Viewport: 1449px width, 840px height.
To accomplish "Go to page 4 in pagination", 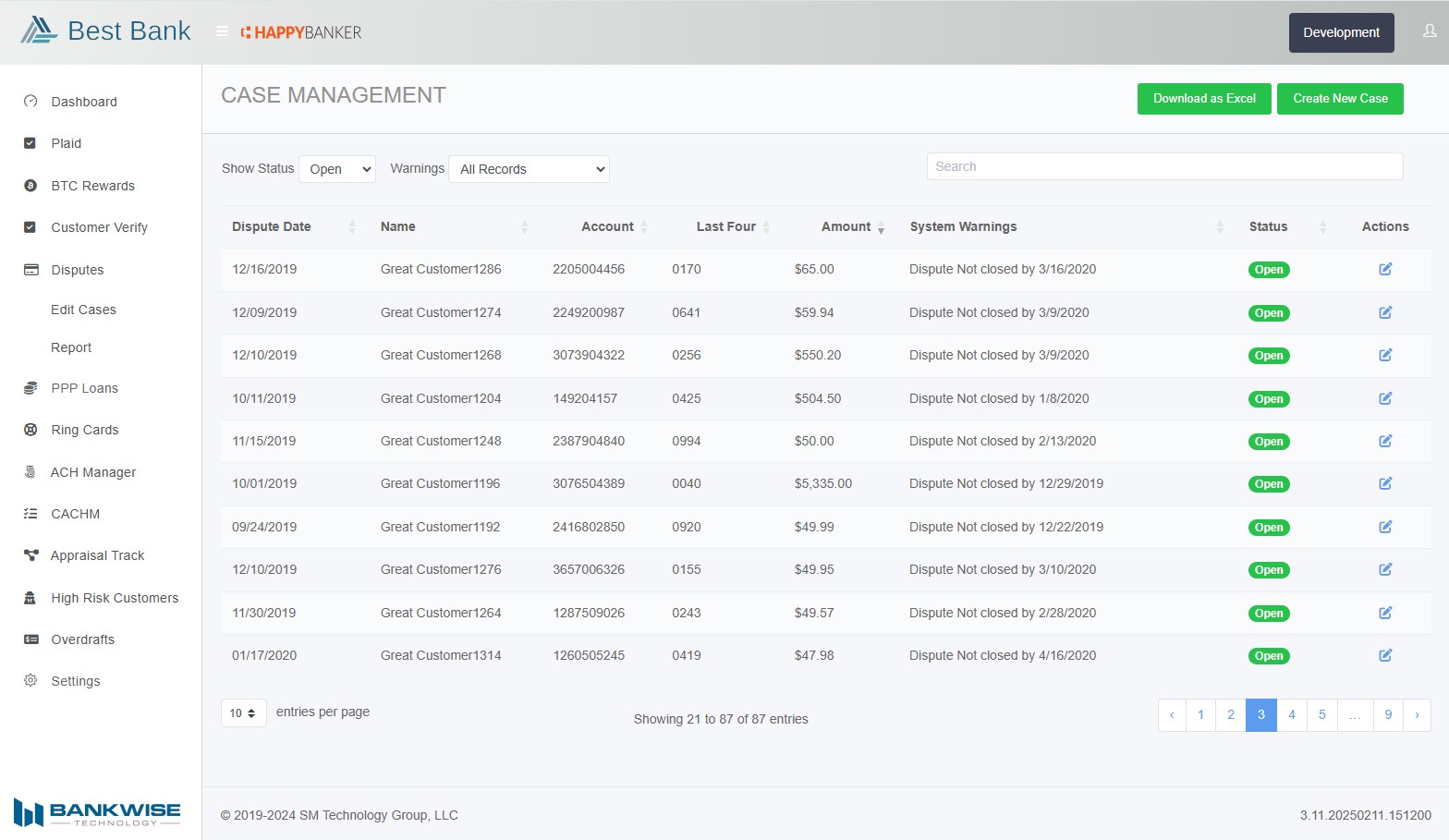I will 1291,714.
